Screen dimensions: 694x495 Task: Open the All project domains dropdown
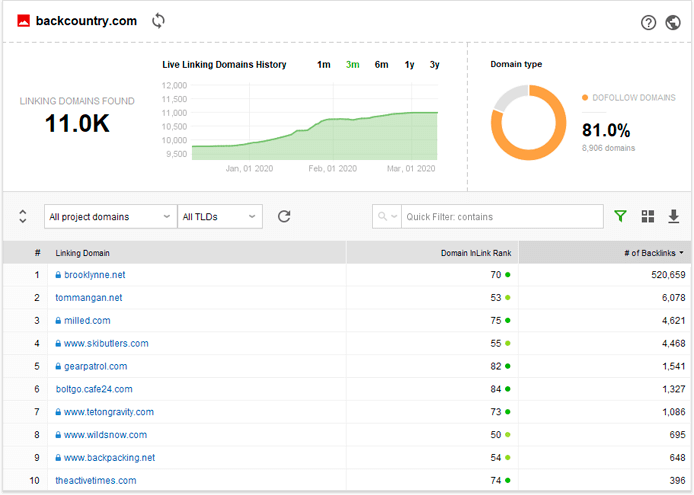pos(111,217)
